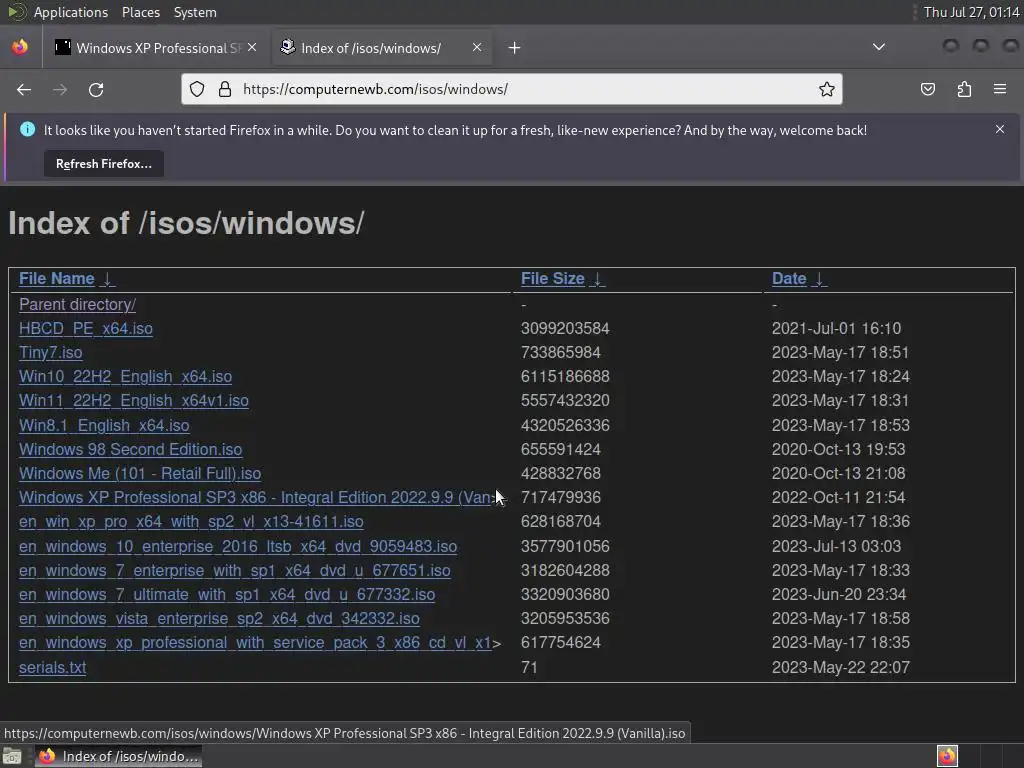Download HBCD_PE_x64.iso
This screenshot has height=768, width=1024.
coord(86,328)
